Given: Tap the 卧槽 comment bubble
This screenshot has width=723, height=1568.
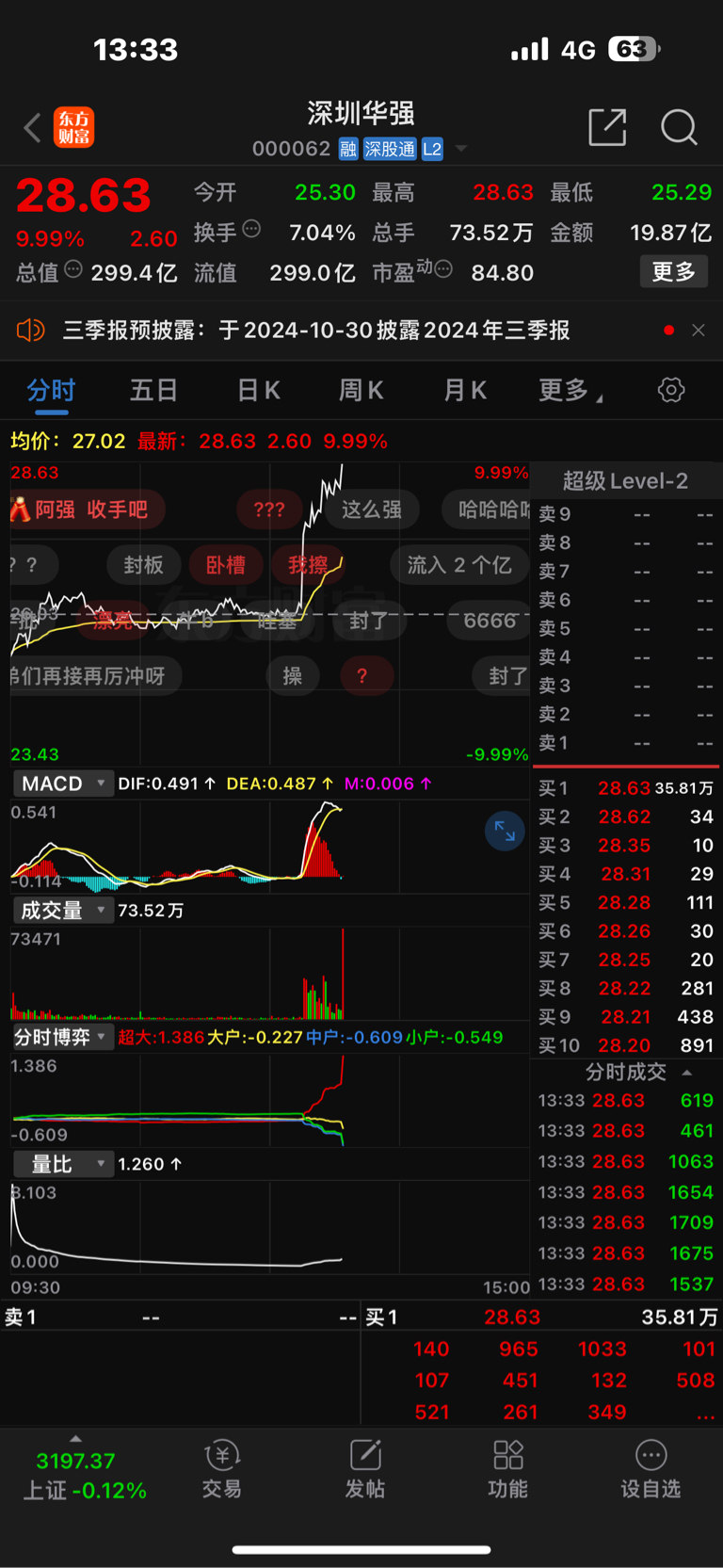Looking at the screenshot, I should point(225,565).
